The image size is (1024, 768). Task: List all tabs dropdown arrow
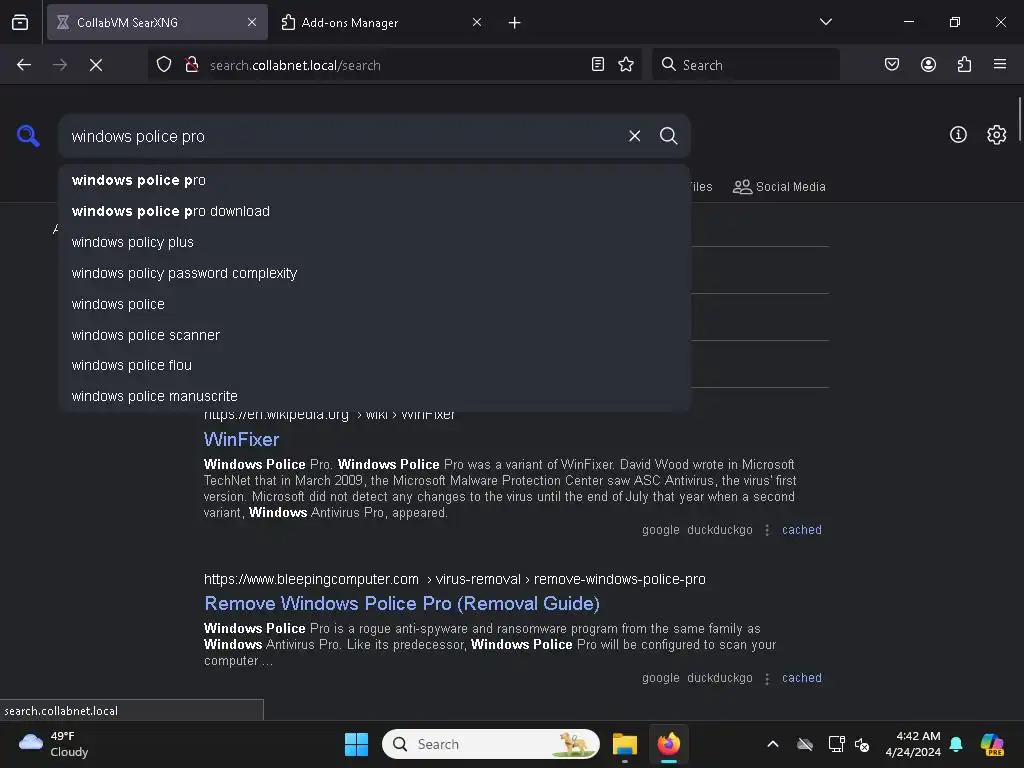(825, 22)
